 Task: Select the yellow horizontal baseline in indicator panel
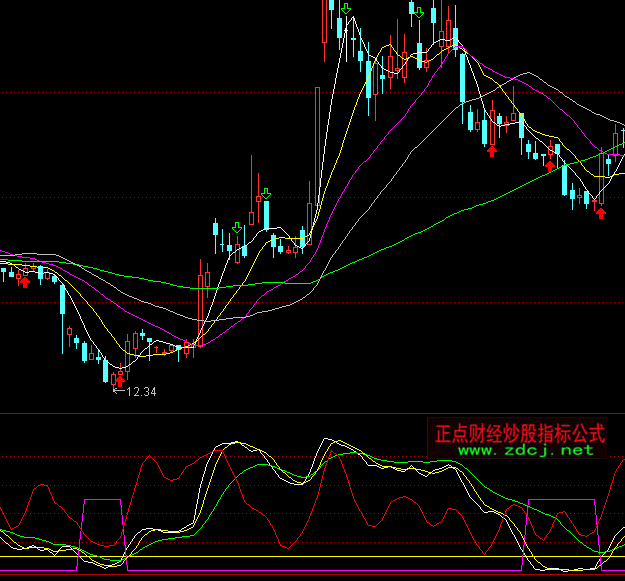click(300, 556)
